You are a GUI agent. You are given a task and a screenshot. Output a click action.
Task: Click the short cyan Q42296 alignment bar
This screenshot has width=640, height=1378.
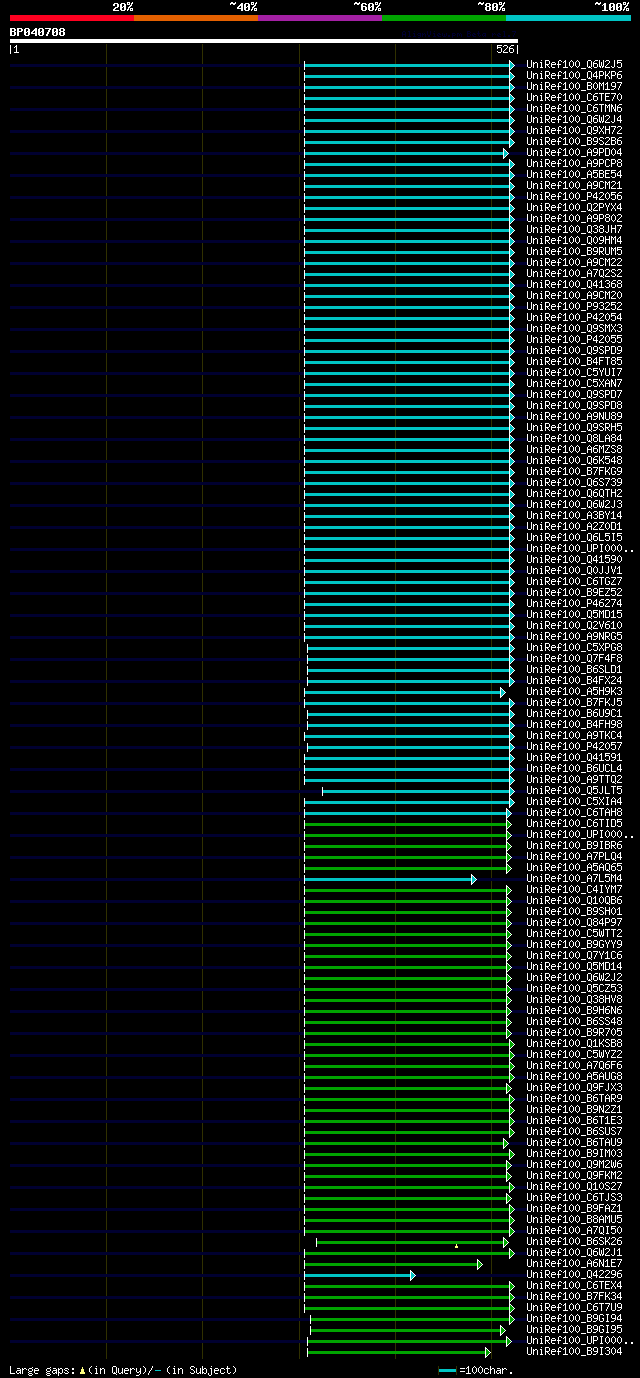coord(358,1275)
